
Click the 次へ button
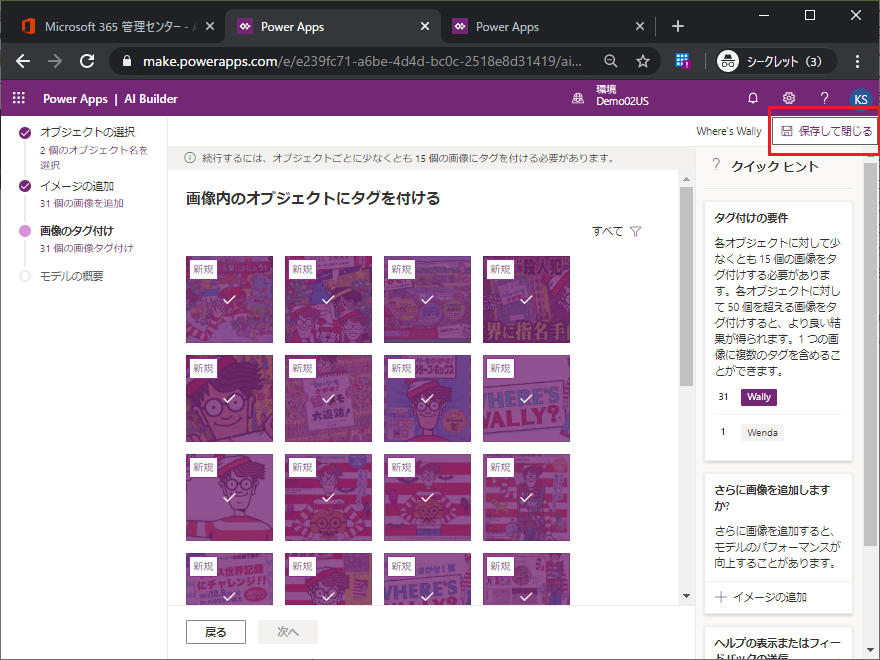coord(288,632)
